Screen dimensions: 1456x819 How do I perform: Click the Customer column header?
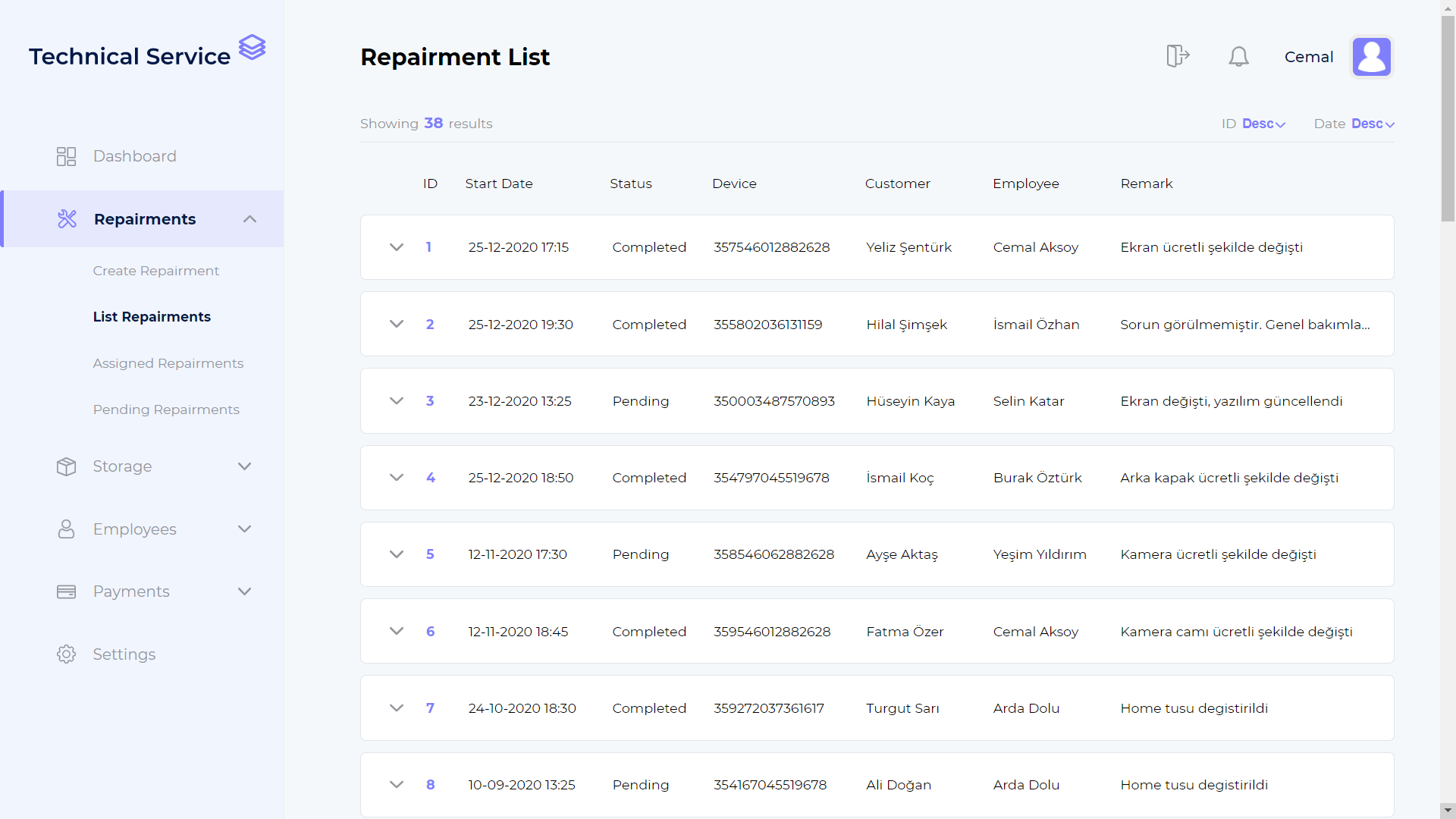point(898,184)
